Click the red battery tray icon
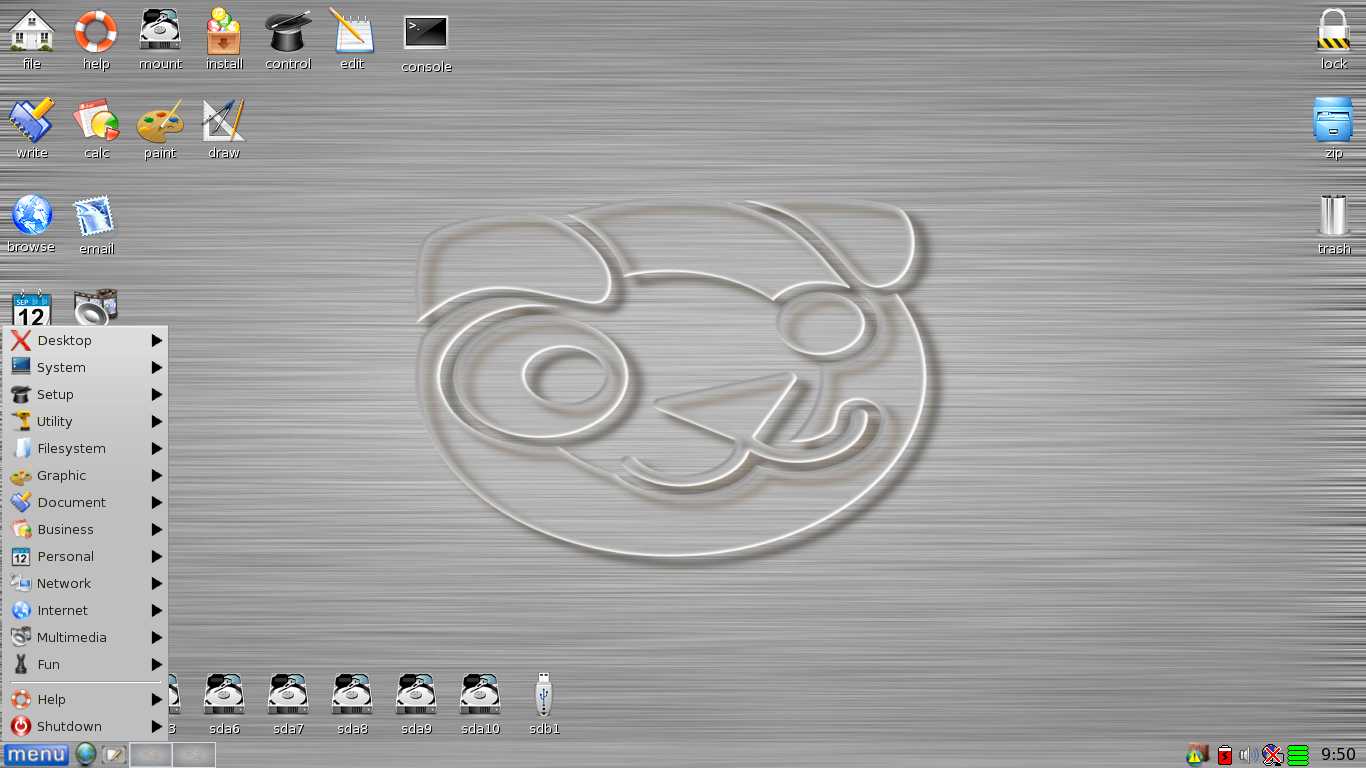The image size is (1366, 768). (x=1225, y=755)
